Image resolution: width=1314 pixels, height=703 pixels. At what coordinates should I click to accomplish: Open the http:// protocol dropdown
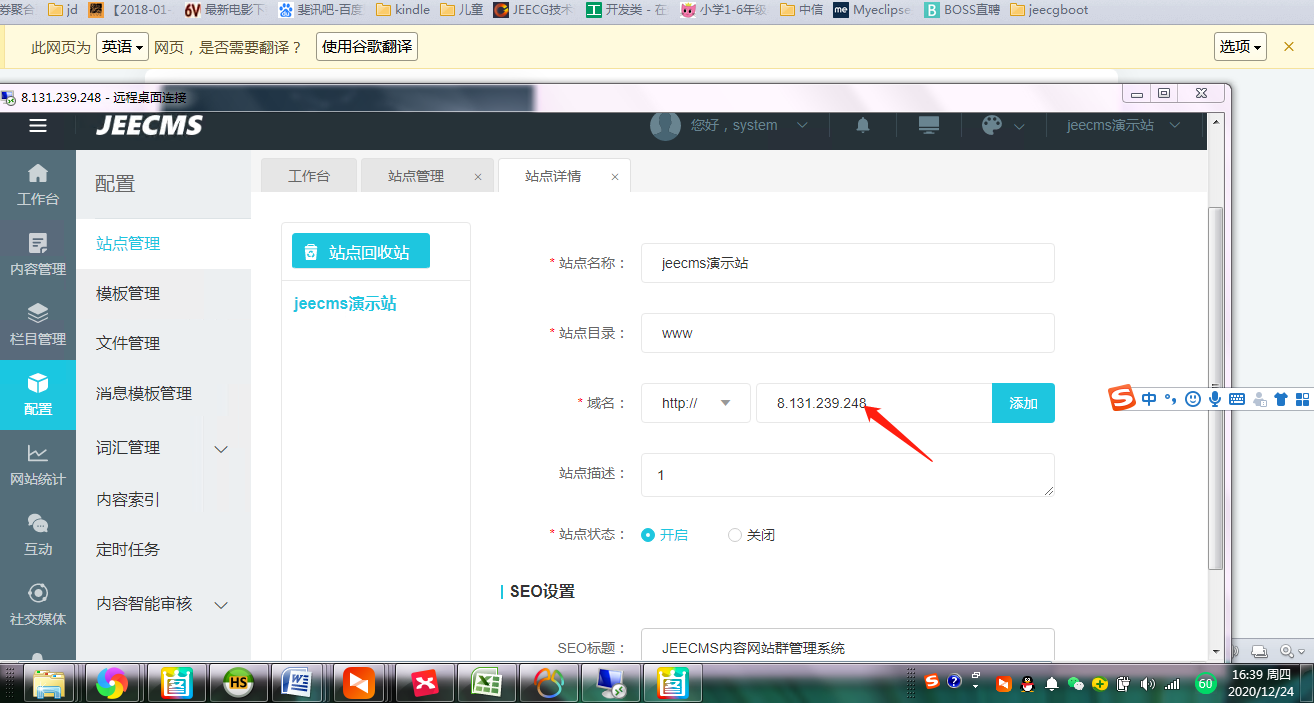point(696,403)
